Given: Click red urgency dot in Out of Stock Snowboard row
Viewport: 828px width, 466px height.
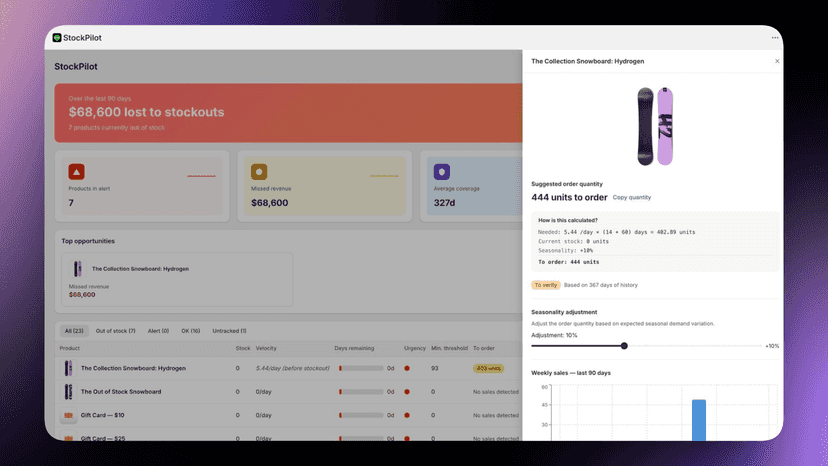Looking at the screenshot, I should pos(407,392).
